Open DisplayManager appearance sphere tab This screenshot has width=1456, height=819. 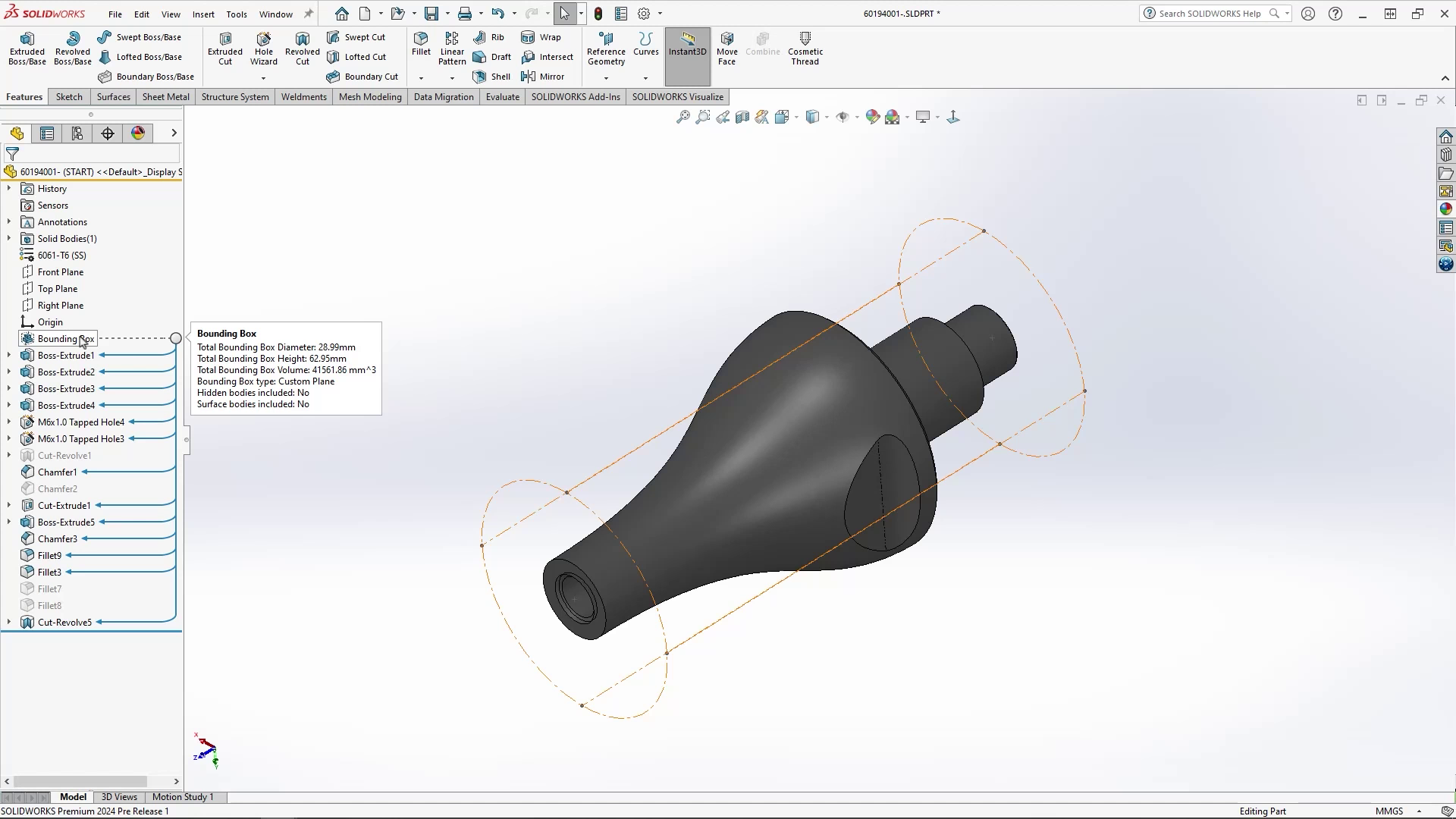coord(138,133)
